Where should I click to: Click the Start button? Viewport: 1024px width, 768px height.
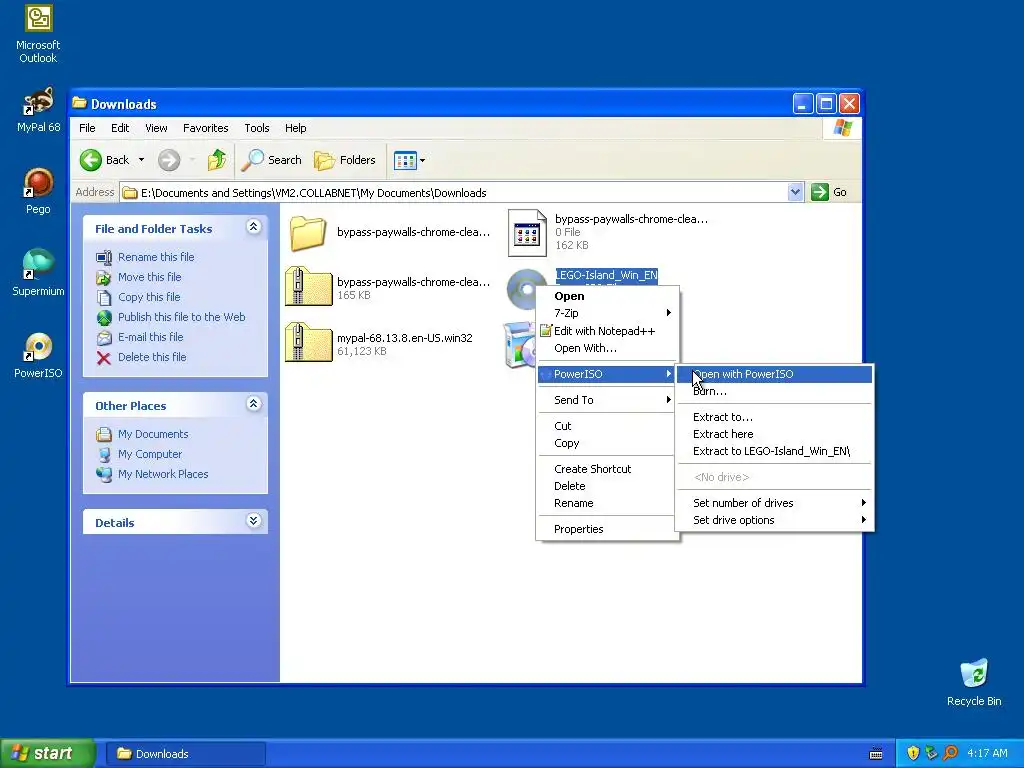point(47,754)
